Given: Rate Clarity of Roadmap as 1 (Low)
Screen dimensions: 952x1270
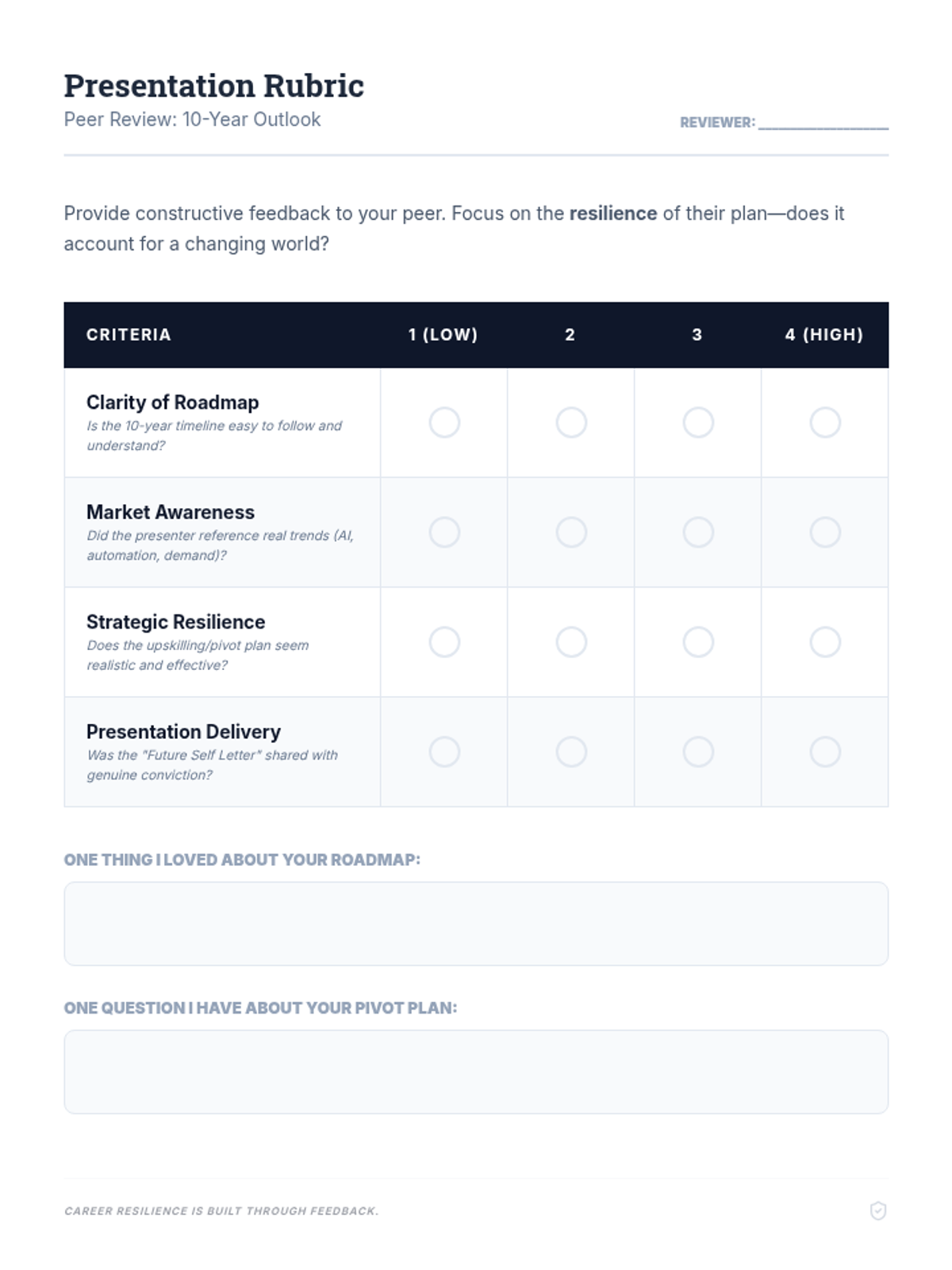Looking at the screenshot, I should 444,422.
